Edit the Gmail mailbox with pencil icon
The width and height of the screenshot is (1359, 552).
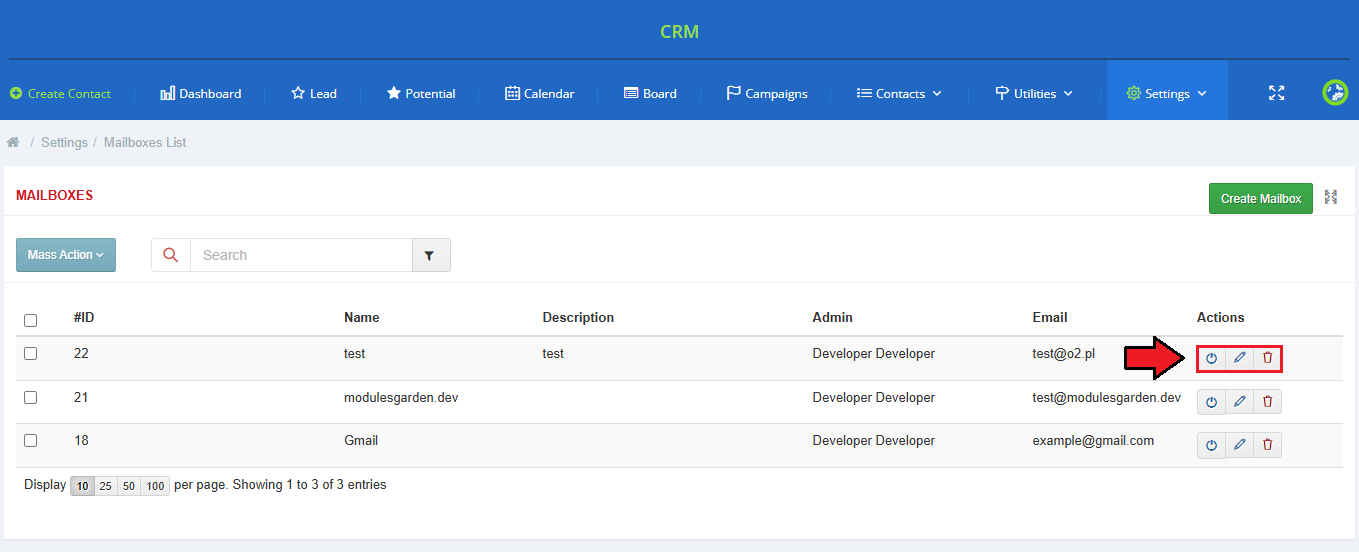[x=1239, y=445]
